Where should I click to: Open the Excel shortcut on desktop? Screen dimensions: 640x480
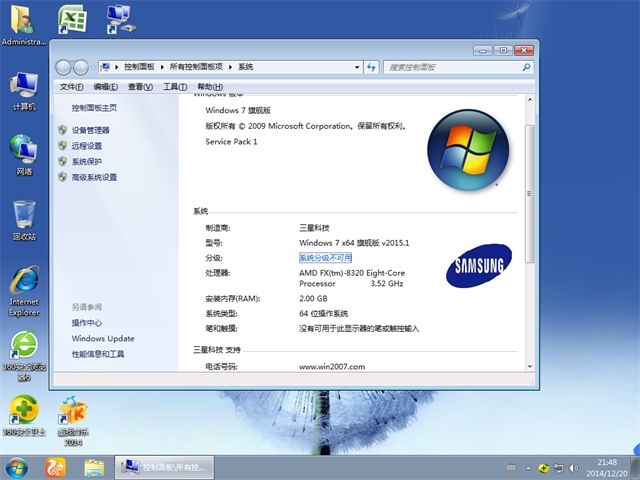pyautogui.click(x=71, y=20)
